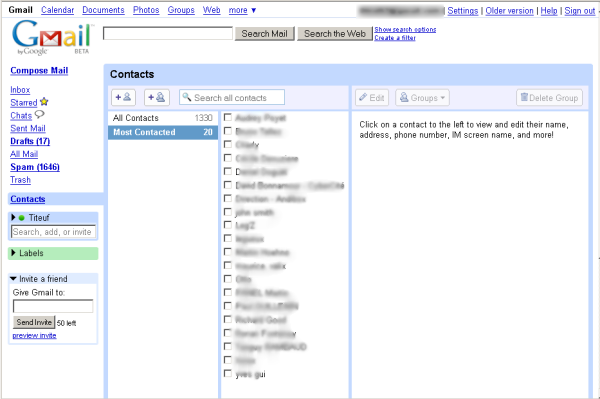Click the green chat status dot
This screenshot has width=600, height=399.
click(21, 218)
